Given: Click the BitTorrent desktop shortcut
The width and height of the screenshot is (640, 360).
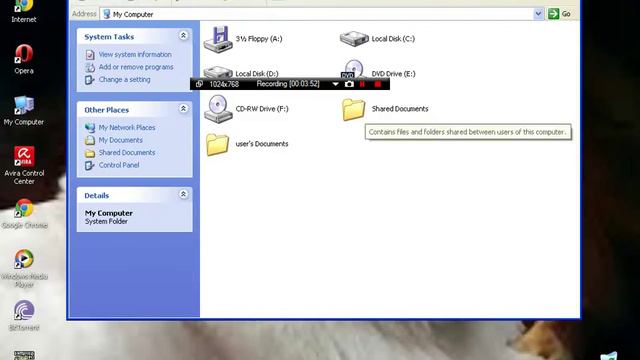Looking at the screenshot, I should click(x=24, y=316).
